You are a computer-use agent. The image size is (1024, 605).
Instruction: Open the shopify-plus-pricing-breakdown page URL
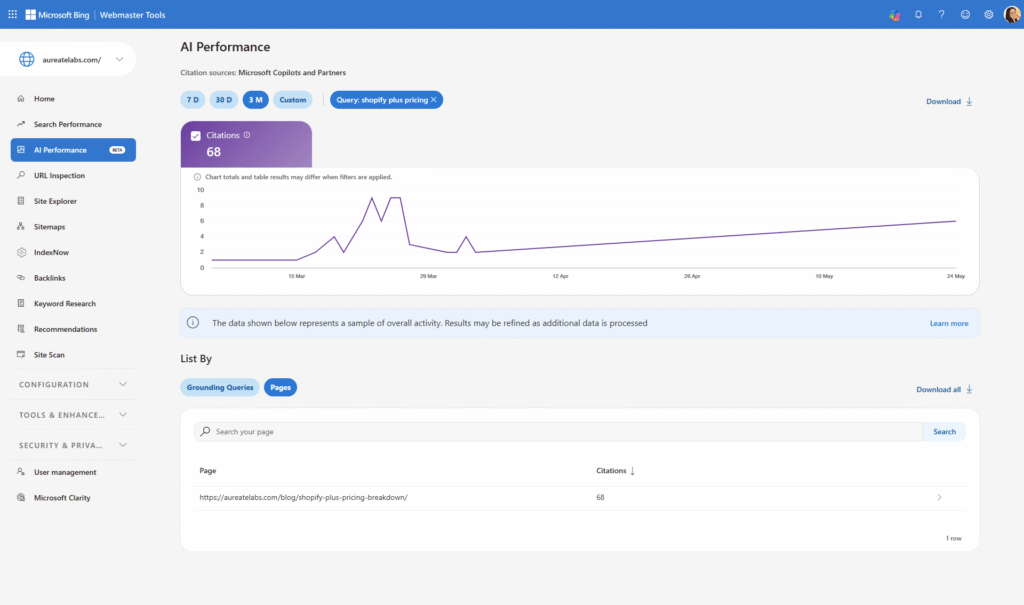[x=303, y=497]
